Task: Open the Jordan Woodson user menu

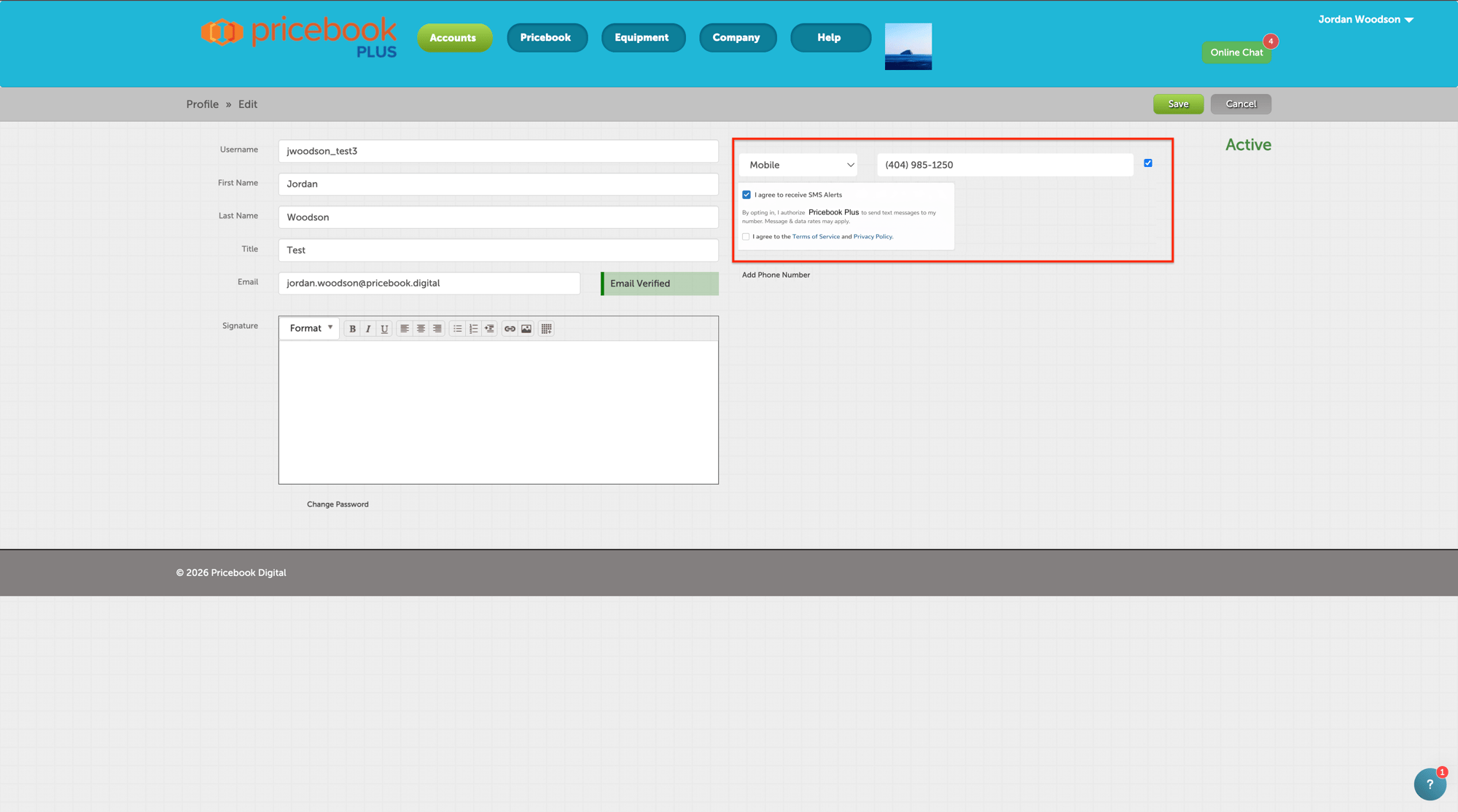Action: pos(1365,20)
